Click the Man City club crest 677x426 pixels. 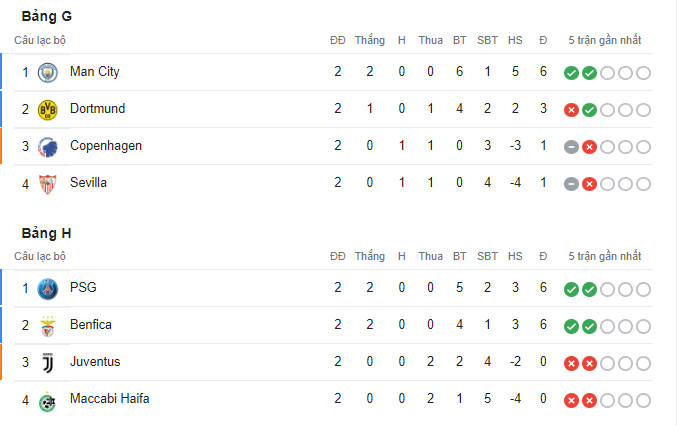(x=47, y=73)
